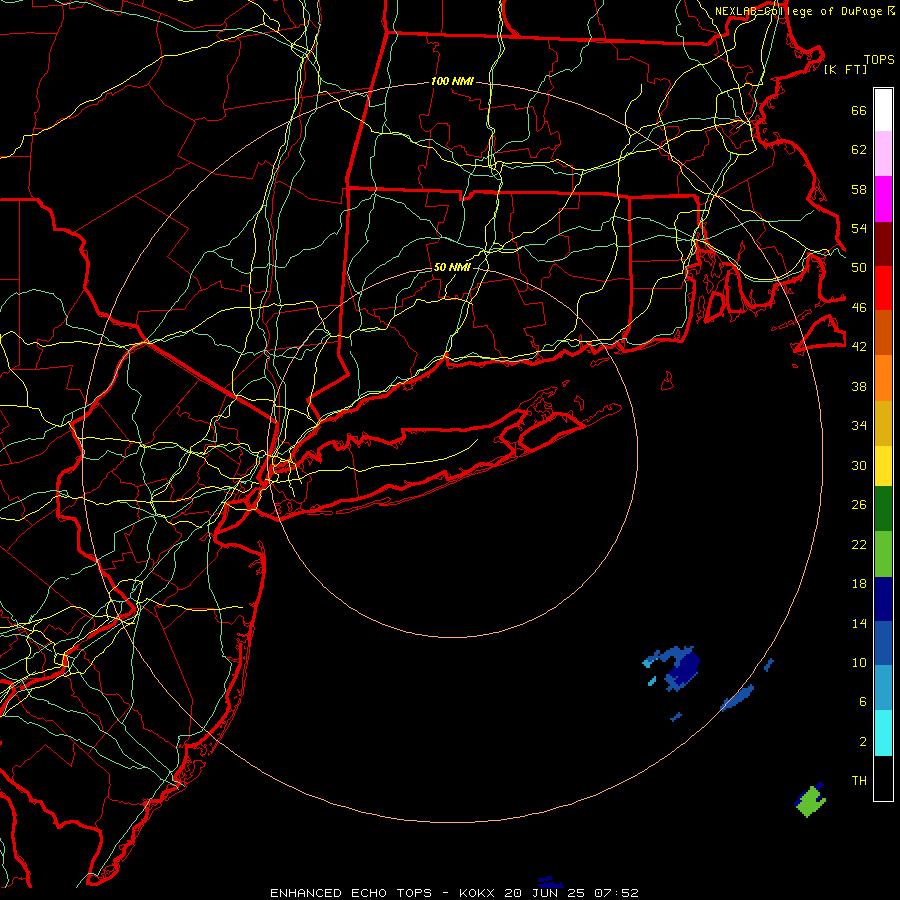Click the legend value '22'

click(859, 544)
